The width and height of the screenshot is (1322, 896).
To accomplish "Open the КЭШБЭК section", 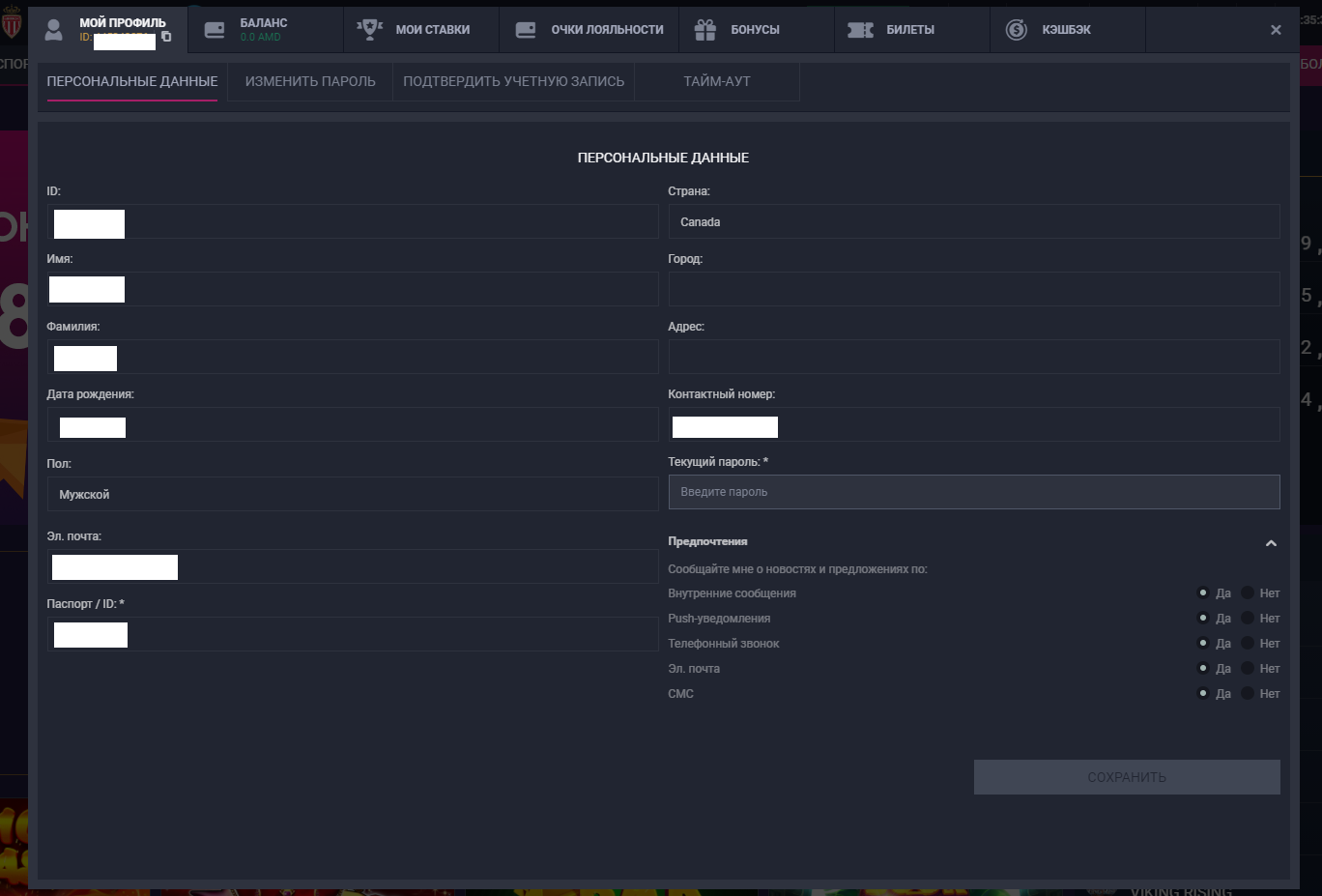I will click(1068, 30).
